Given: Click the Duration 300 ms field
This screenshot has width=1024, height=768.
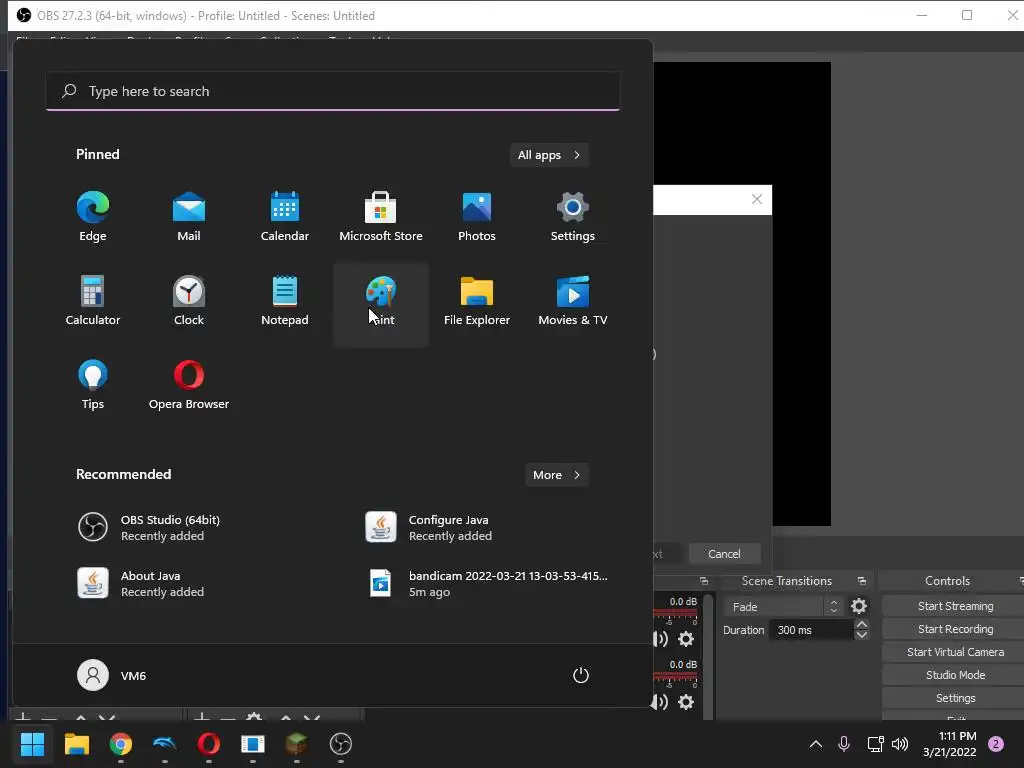Looking at the screenshot, I should coord(811,630).
